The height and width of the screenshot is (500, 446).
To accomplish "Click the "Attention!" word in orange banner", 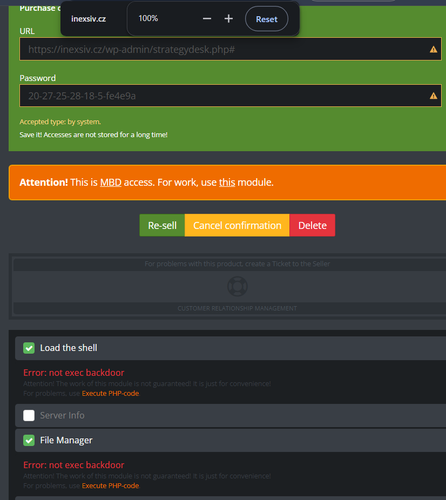I will pyautogui.click(x=44, y=183).
